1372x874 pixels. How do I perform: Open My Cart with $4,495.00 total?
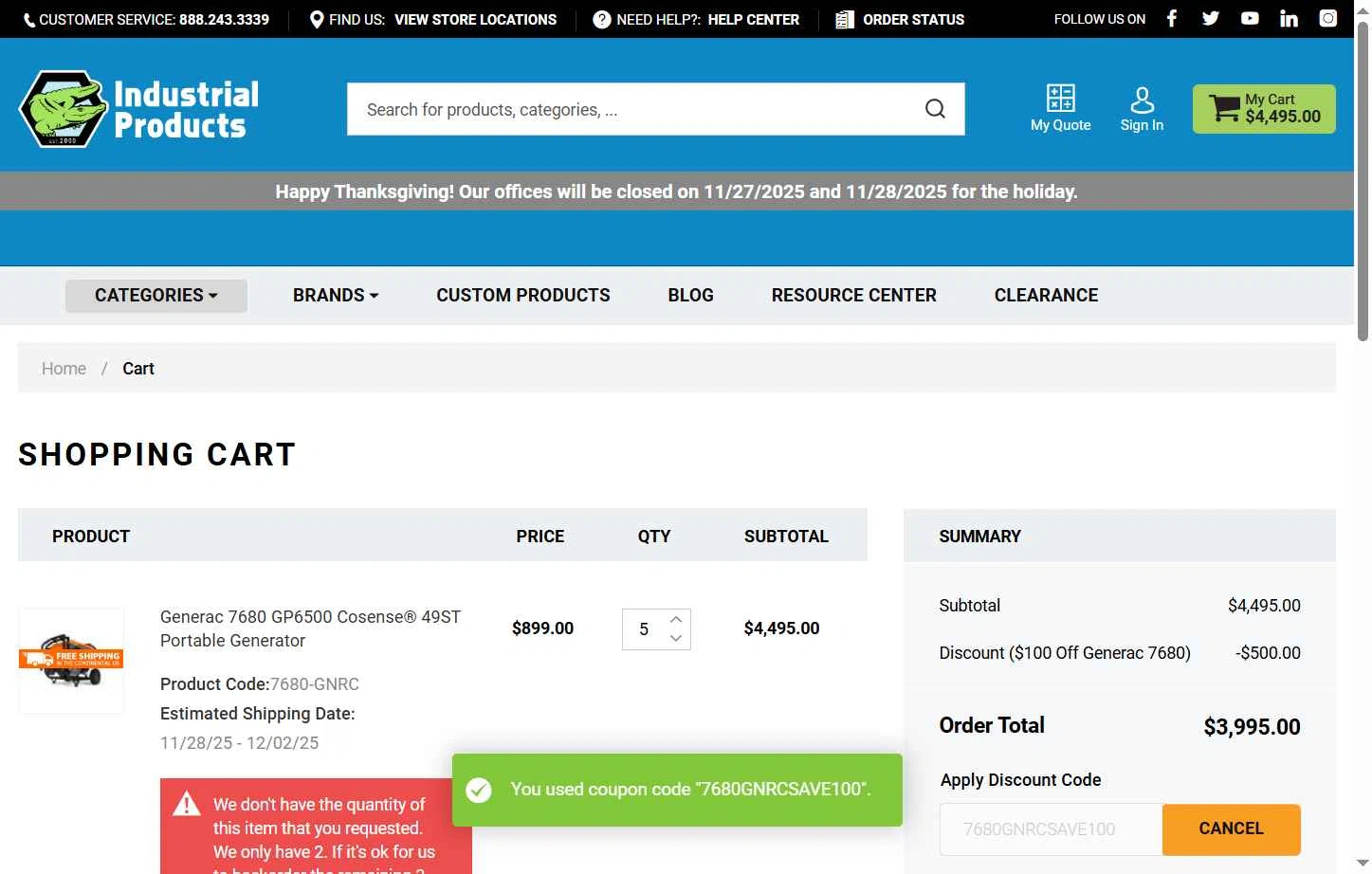point(1264,109)
